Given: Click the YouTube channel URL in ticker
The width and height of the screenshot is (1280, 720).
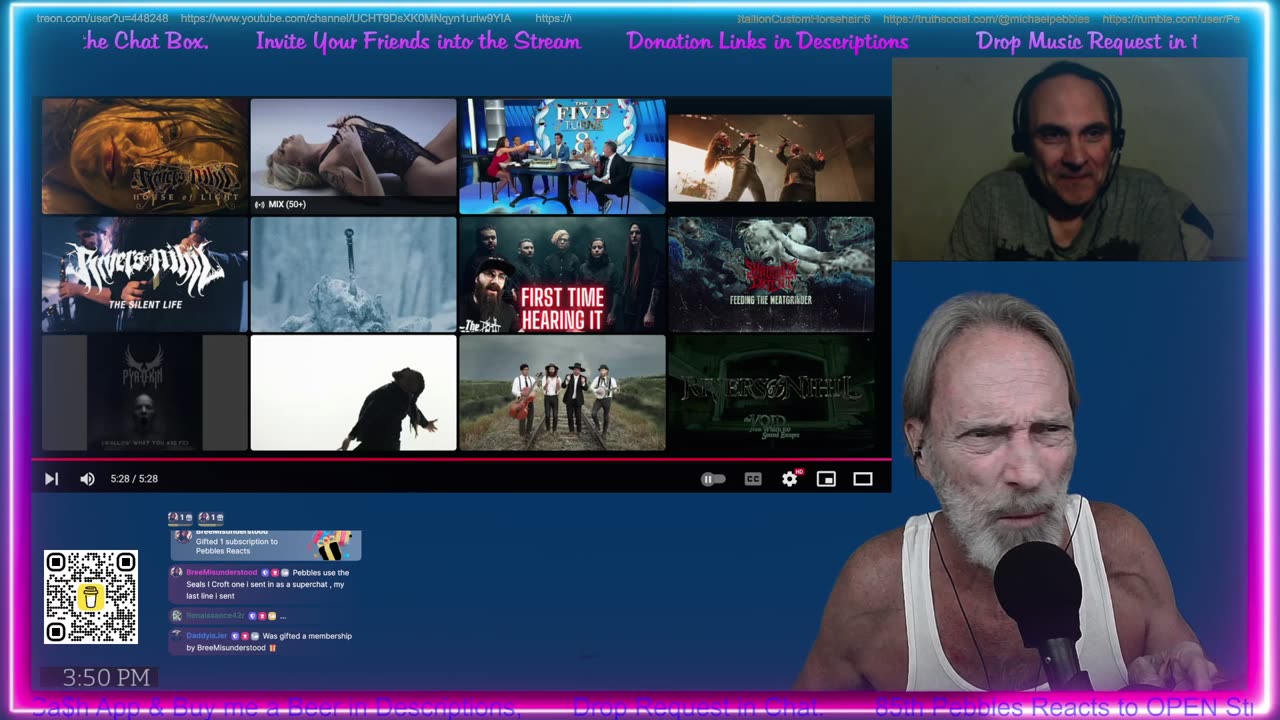Looking at the screenshot, I should (x=345, y=19).
